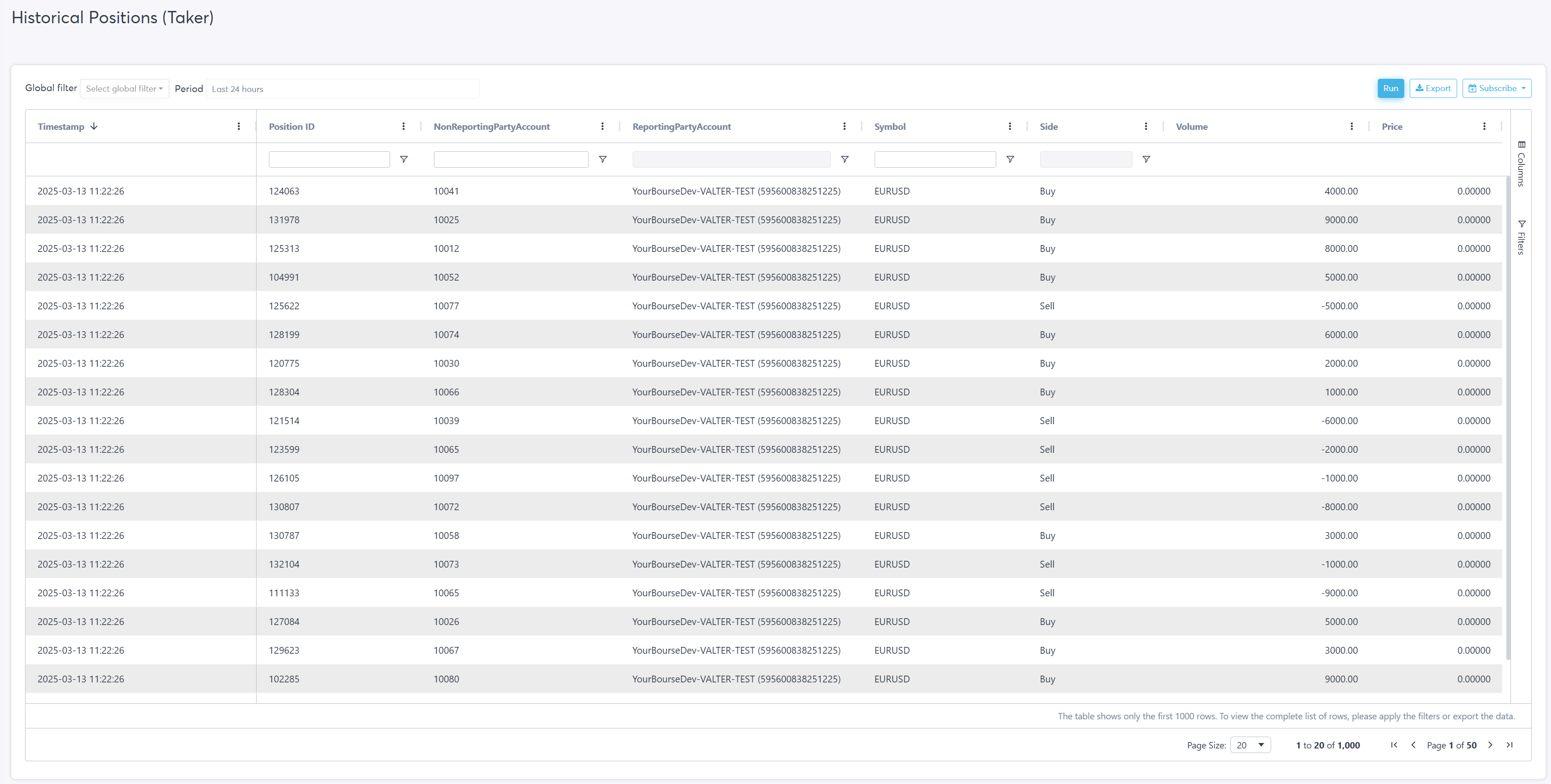Open the Position ID column menu icon
The width and height of the screenshot is (1551, 784).
pyautogui.click(x=403, y=126)
